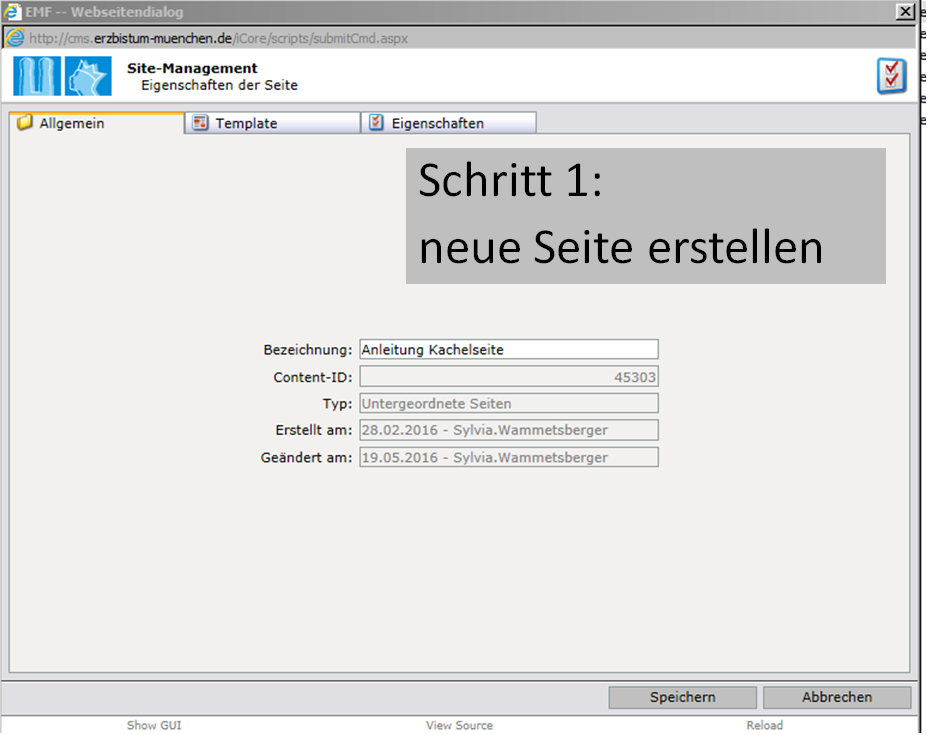Close the Webseitendialog window

pyautogui.click(x=905, y=11)
